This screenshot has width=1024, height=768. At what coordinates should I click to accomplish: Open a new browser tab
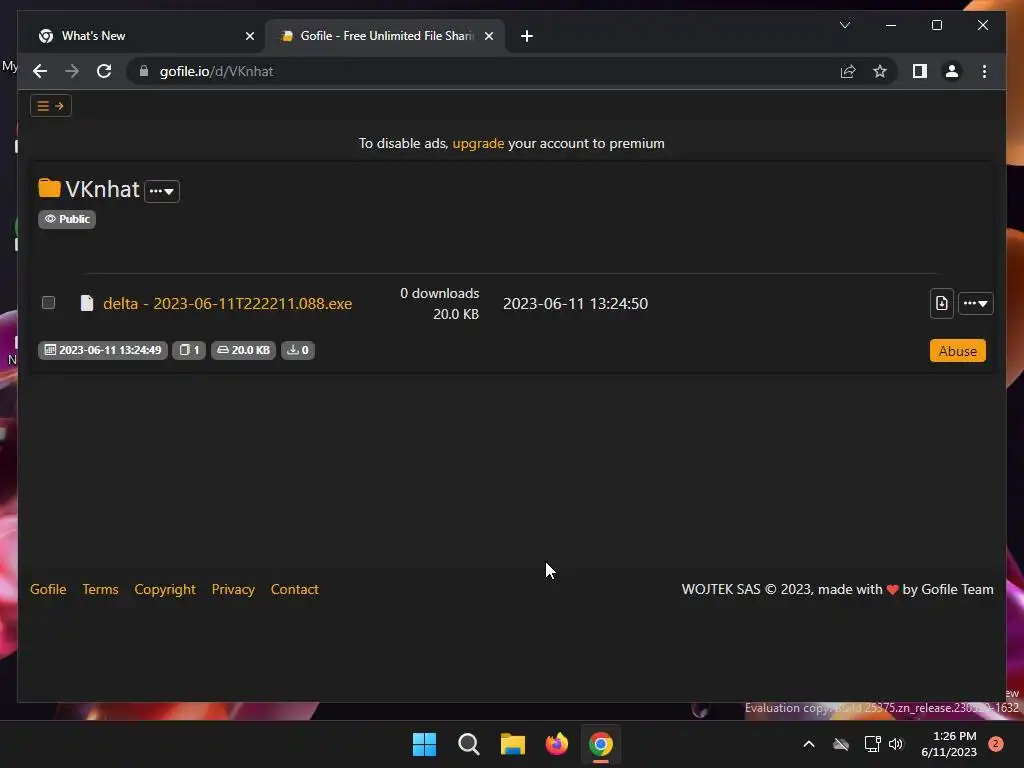[527, 36]
